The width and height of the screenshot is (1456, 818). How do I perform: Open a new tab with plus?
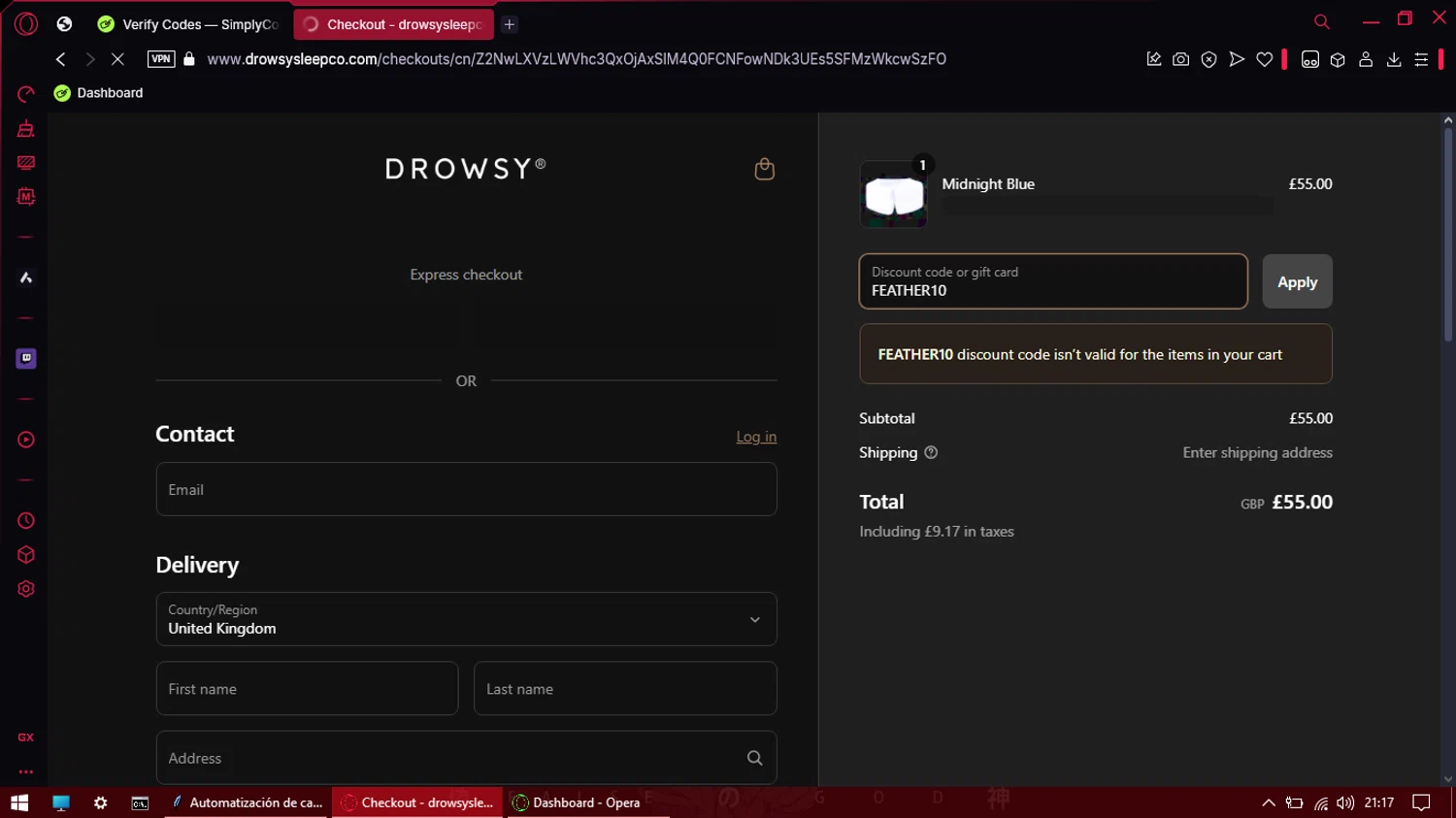point(510,24)
